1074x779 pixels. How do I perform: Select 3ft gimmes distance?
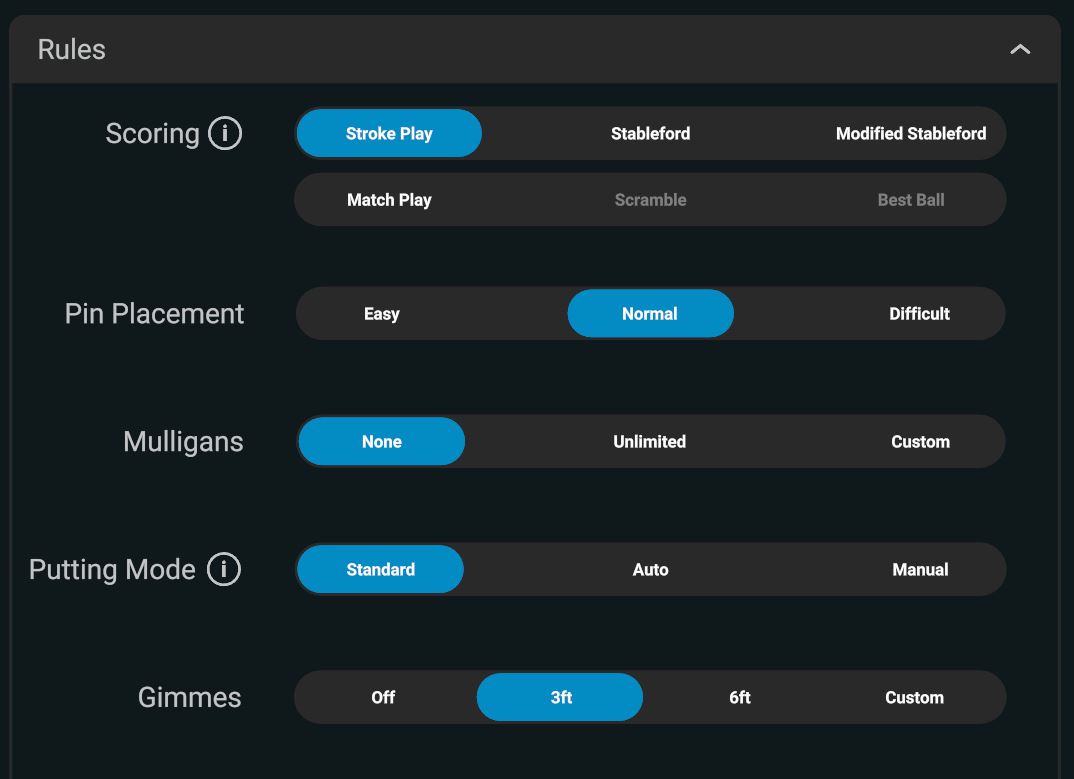point(560,698)
